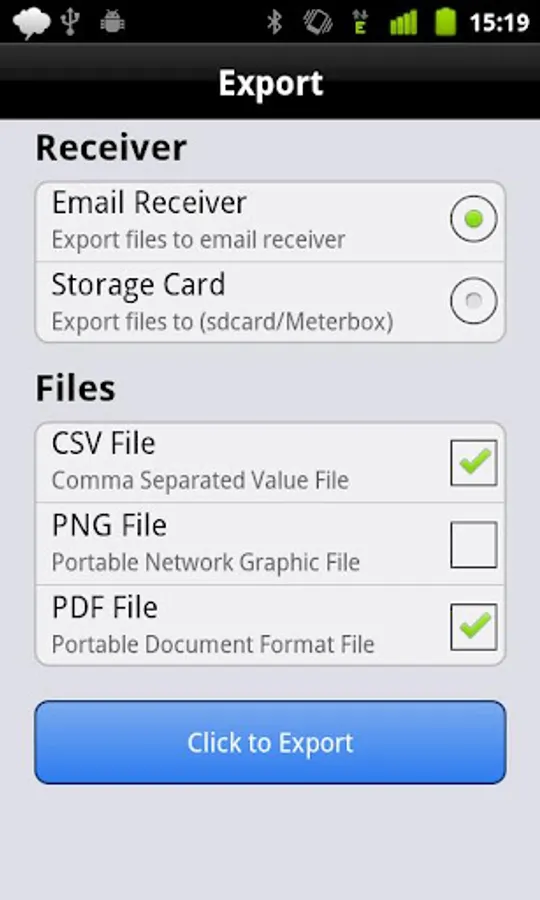Tap the USB connection status icon
Screen dimensions: 540x900
[x=70, y=22]
